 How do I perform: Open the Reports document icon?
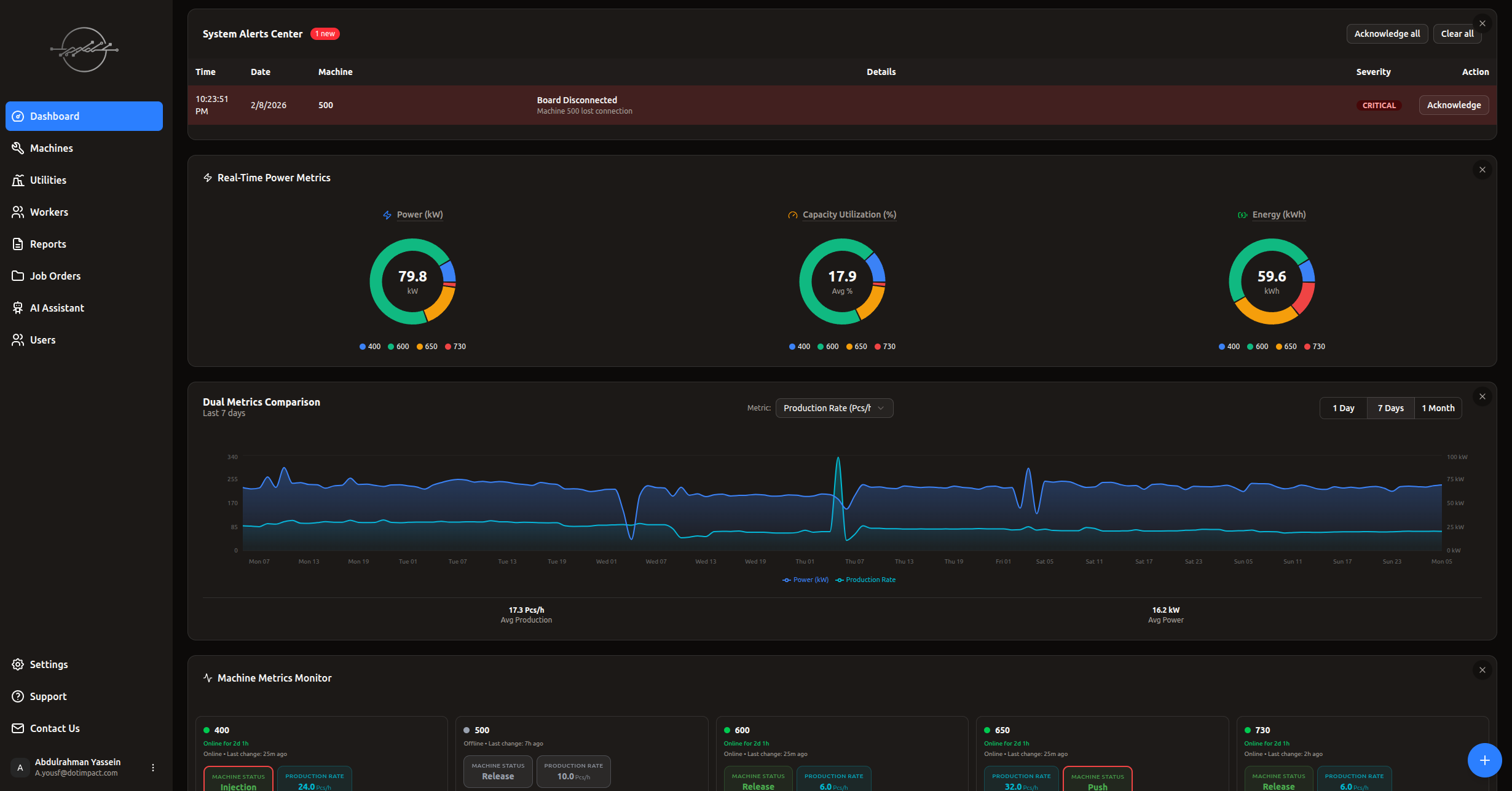[18, 244]
